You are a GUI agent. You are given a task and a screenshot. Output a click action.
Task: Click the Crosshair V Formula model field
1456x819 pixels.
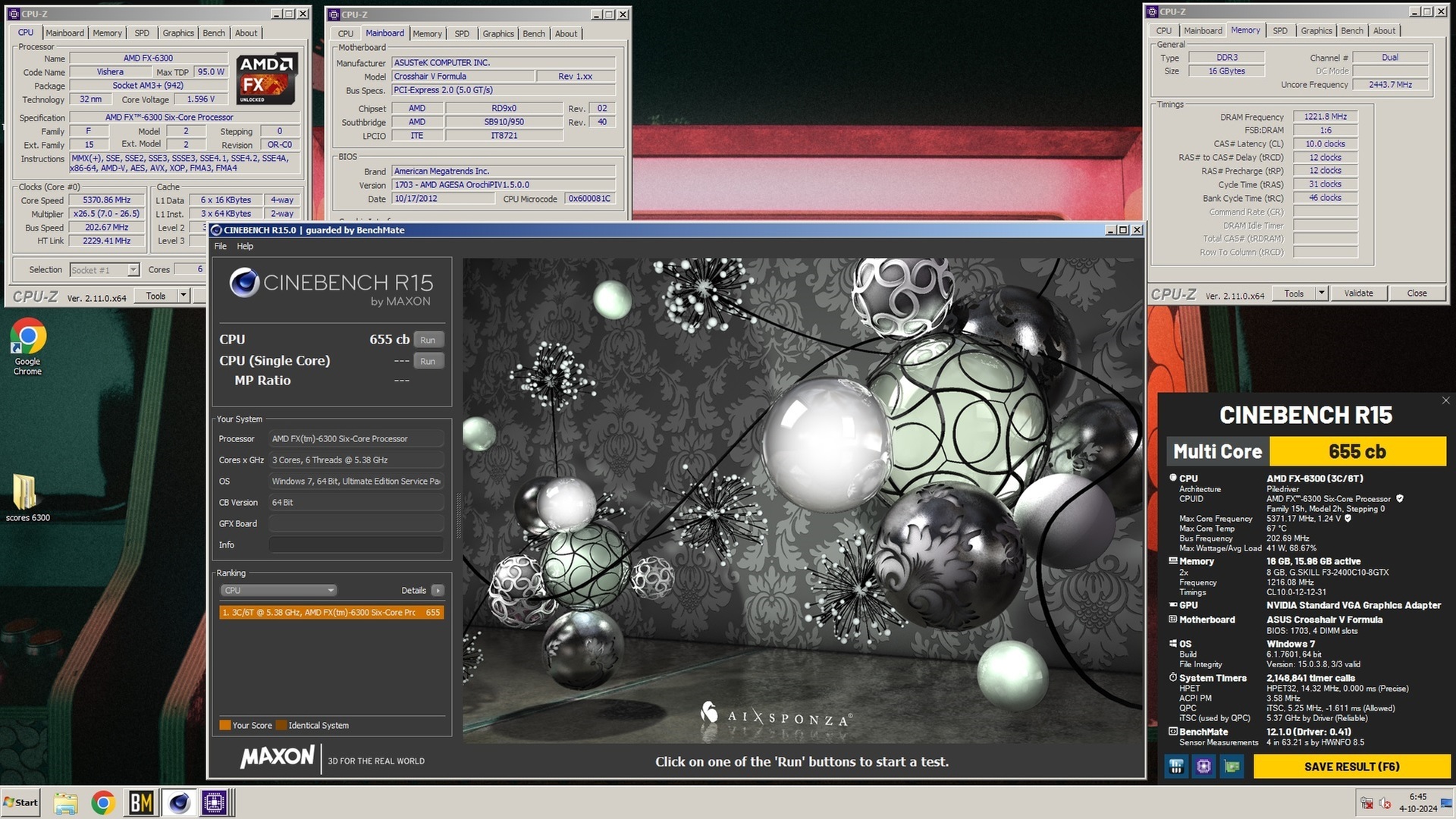point(463,77)
